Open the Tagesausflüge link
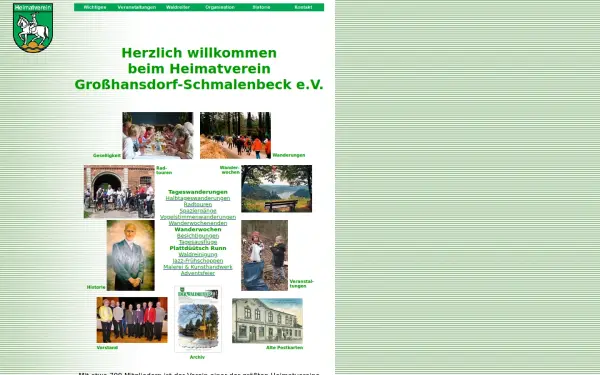This screenshot has width=600, height=375. click(198, 242)
